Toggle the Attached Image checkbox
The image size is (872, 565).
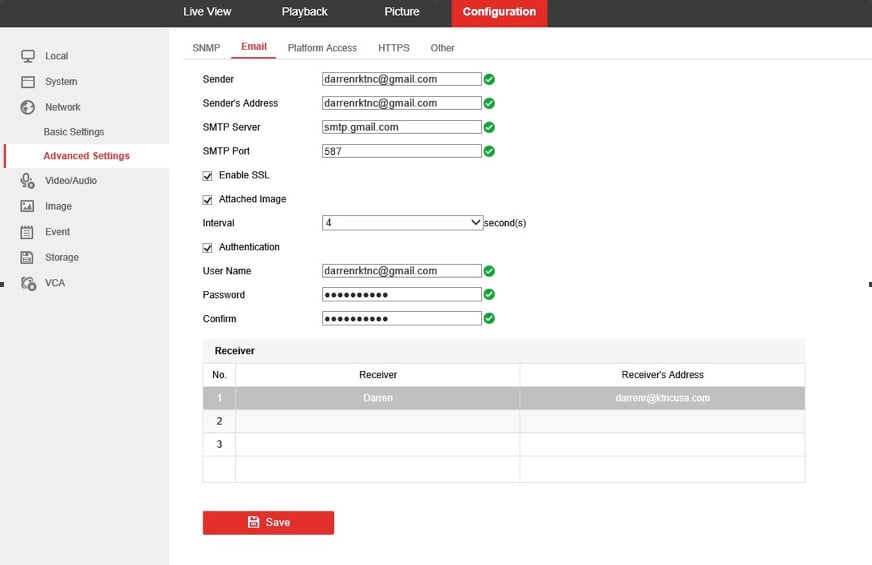(x=208, y=200)
